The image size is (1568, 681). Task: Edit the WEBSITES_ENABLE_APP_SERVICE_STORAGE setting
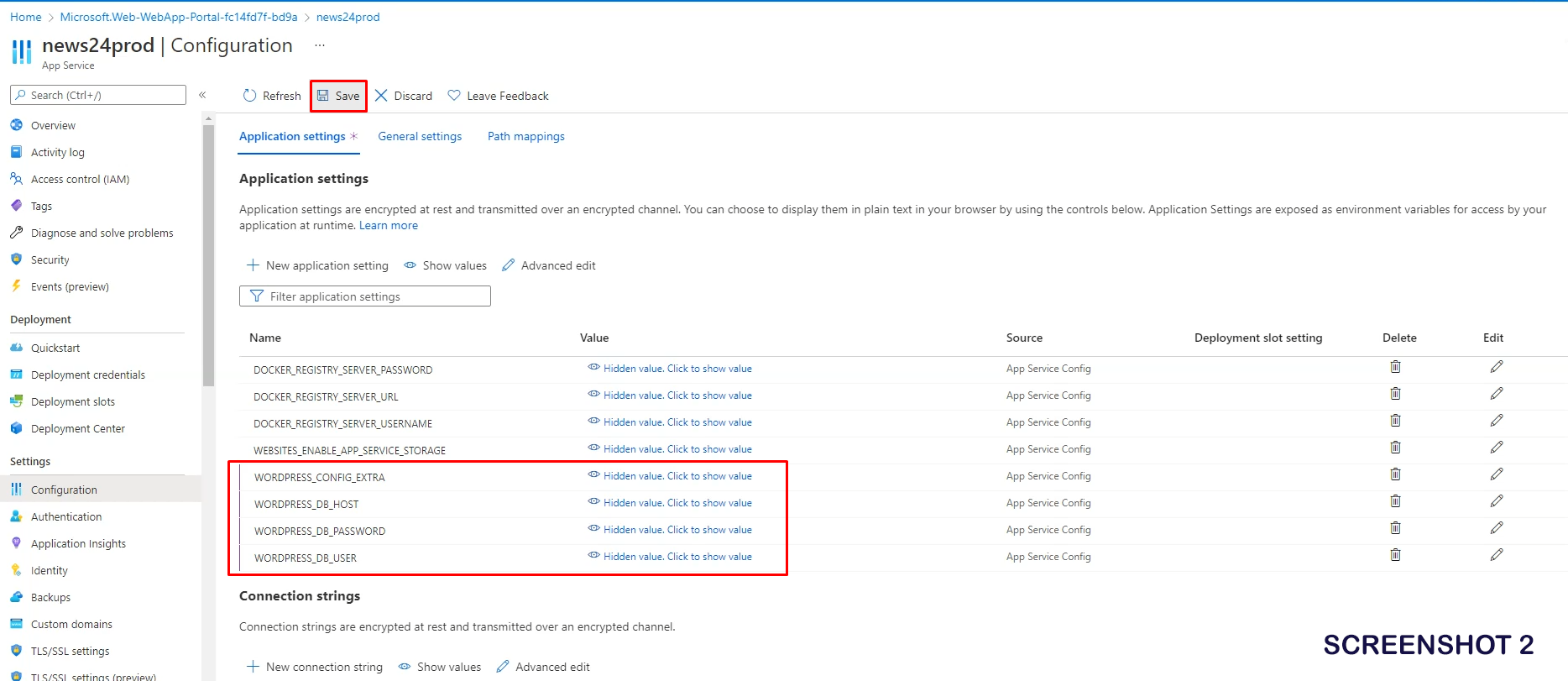pyautogui.click(x=1496, y=448)
